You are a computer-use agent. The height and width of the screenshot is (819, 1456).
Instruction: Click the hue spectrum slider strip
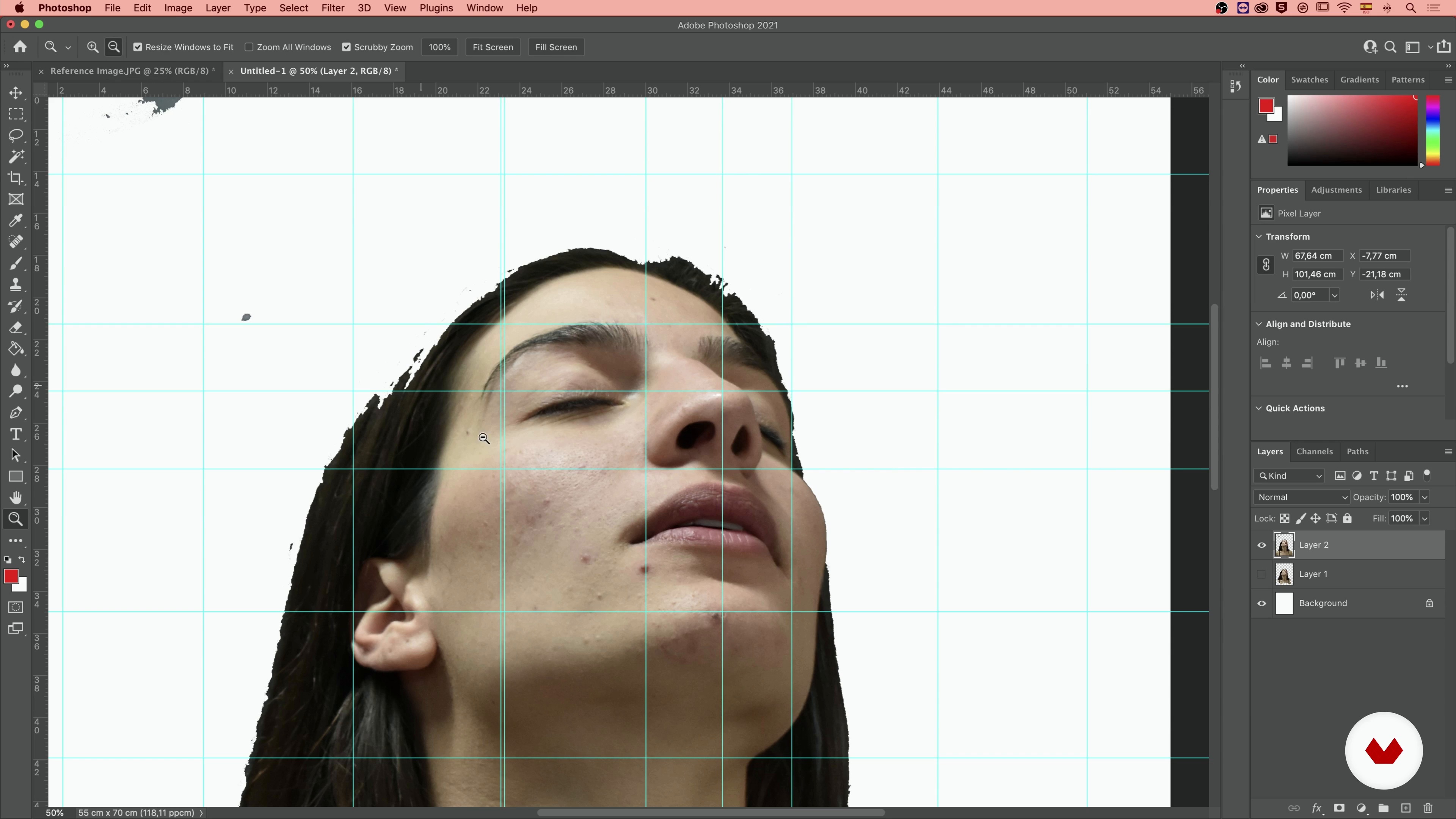click(1432, 130)
